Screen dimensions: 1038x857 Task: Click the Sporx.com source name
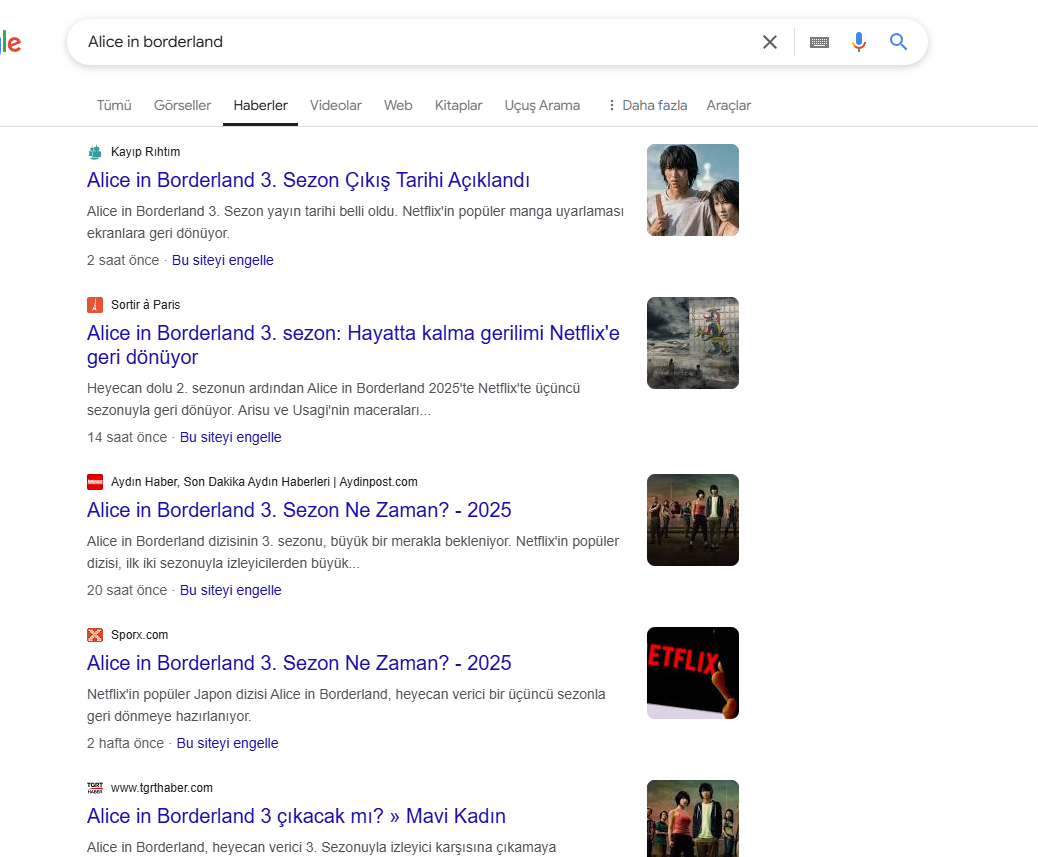point(140,635)
